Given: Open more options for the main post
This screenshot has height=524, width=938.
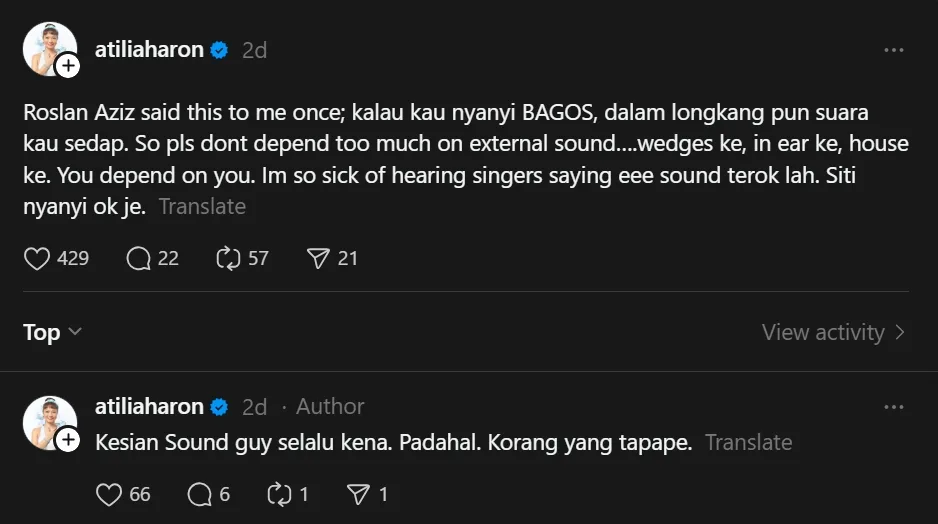Looking at the screenshot, I should 893,50.
